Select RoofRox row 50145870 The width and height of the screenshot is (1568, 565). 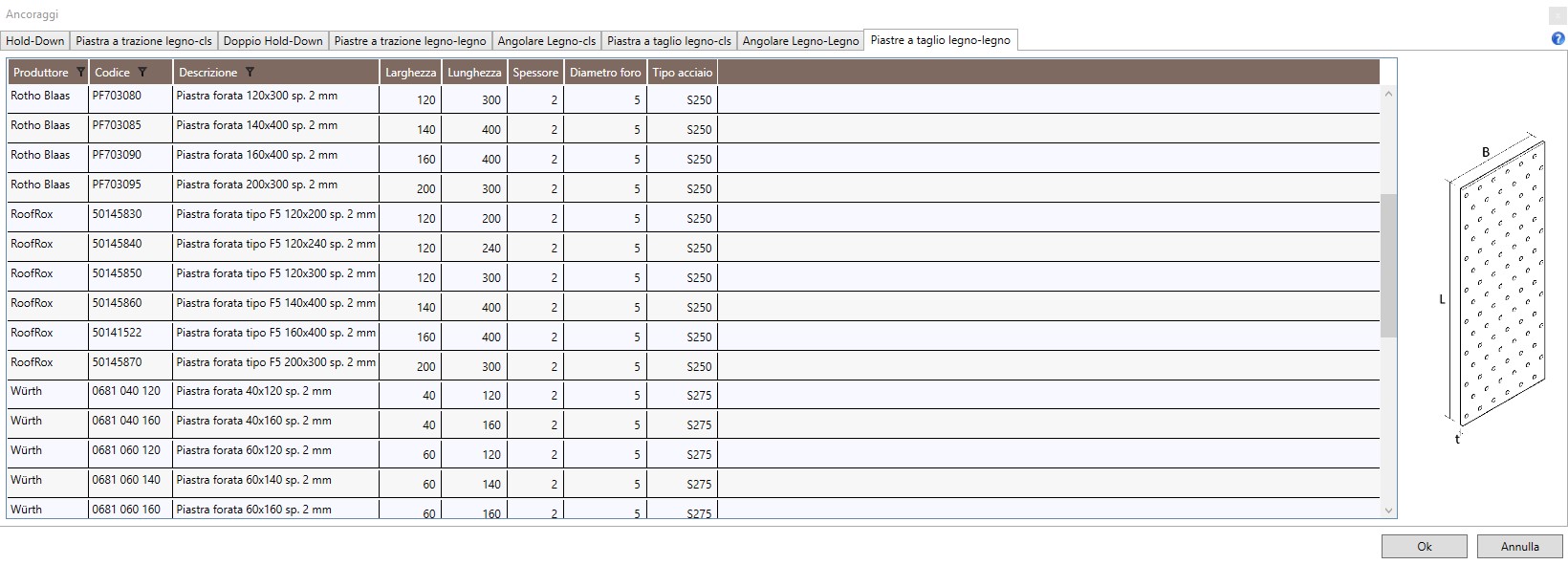(x=693, y=366)
